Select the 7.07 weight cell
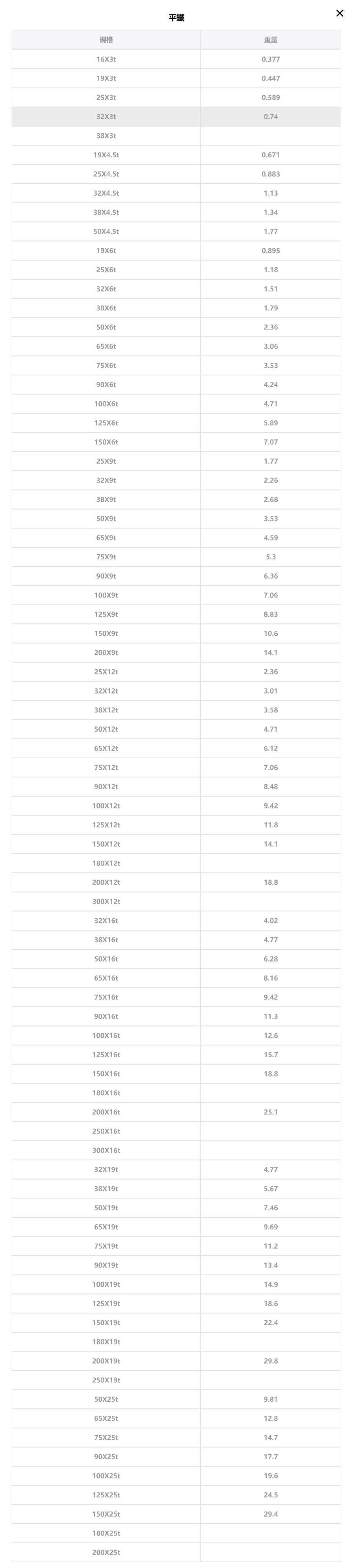 coord(271,442)
